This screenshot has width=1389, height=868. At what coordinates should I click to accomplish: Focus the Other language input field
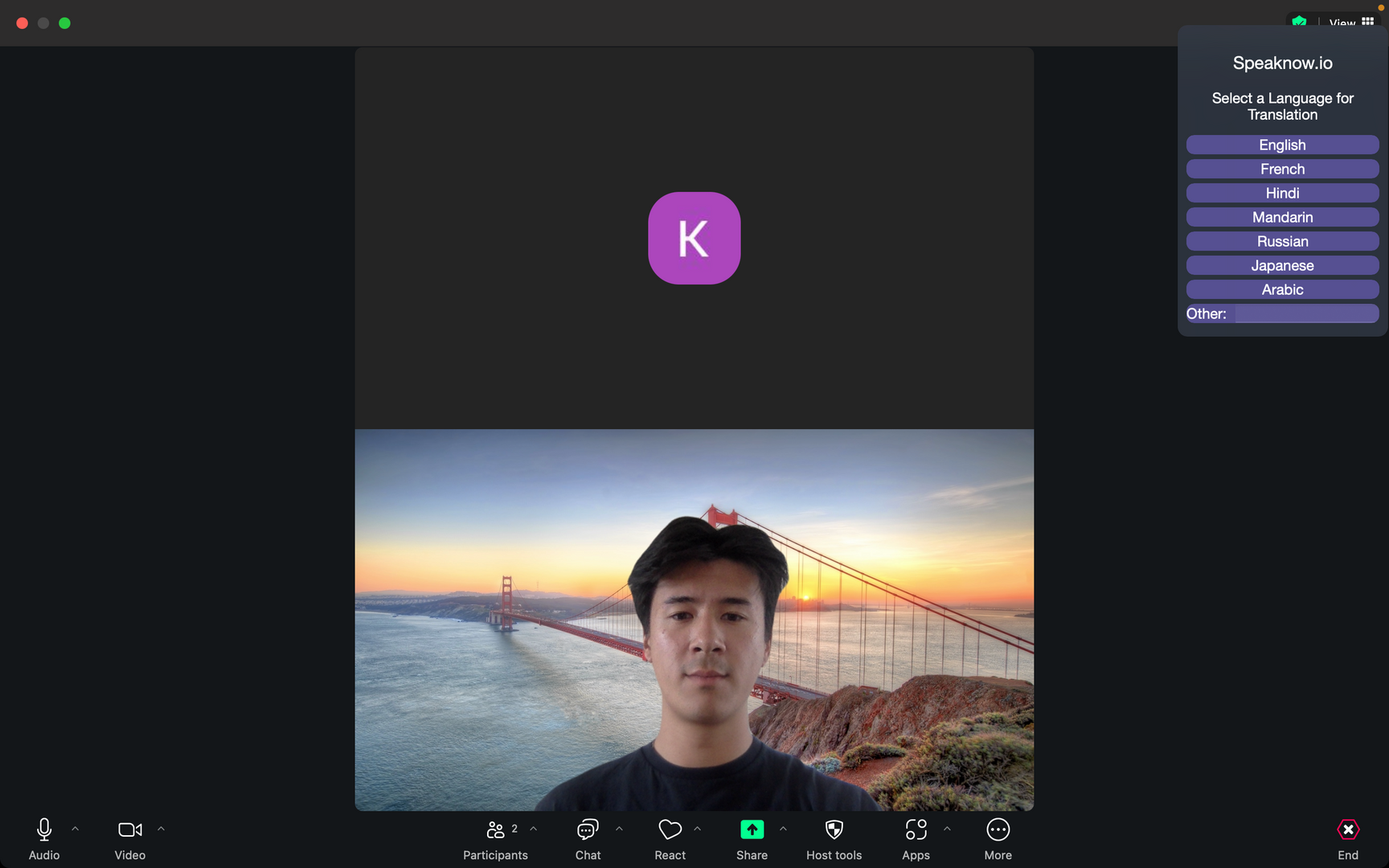pos(1307,313)
